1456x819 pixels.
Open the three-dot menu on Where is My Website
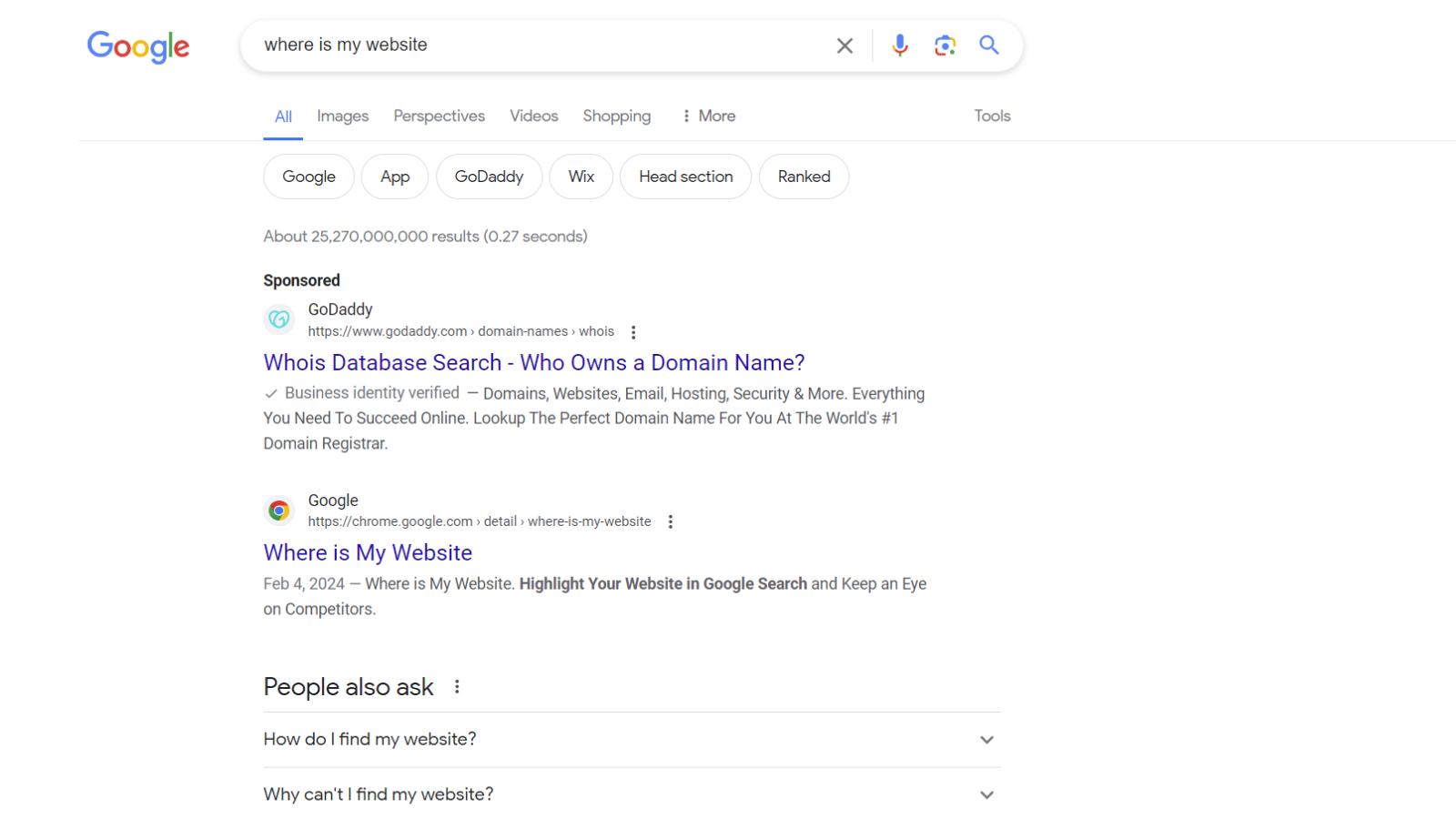click(671, 521)
